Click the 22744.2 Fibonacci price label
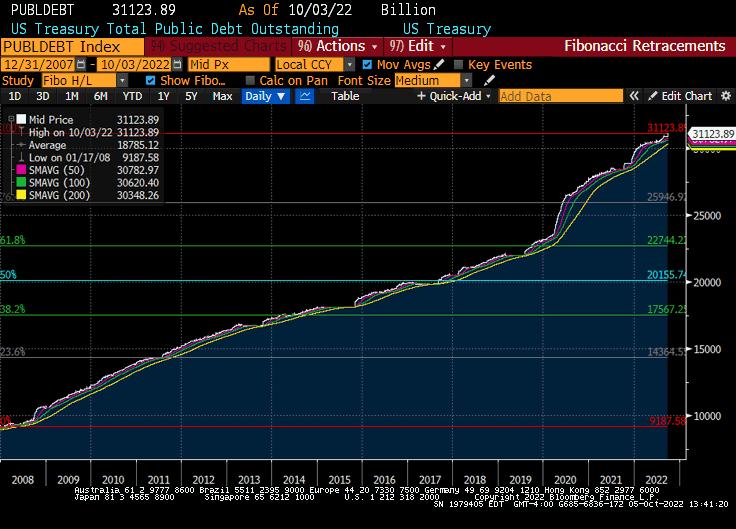 [667, 240]
